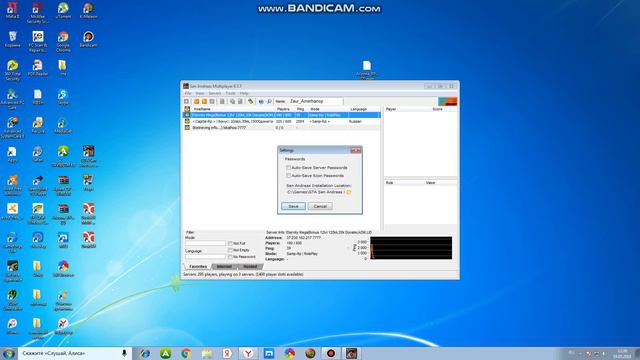Click Save in the Settings dialog

coord(293,206)
